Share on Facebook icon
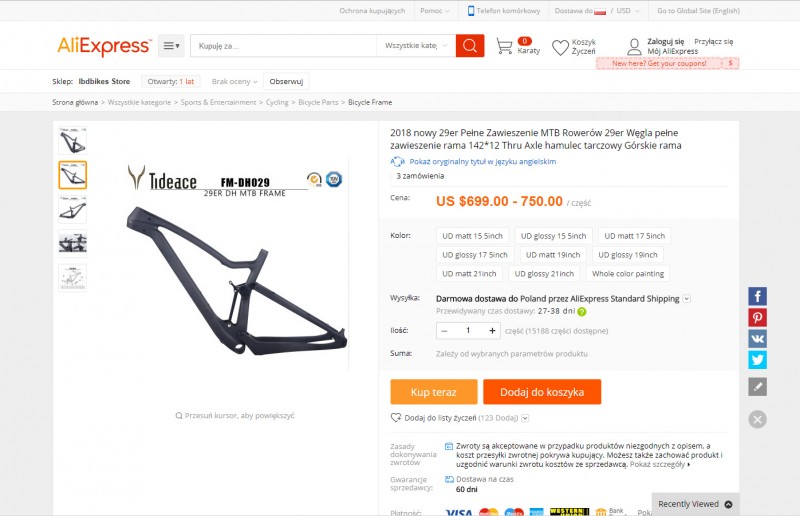The width and height of the screenshot is (800, 516). [757, 296]
